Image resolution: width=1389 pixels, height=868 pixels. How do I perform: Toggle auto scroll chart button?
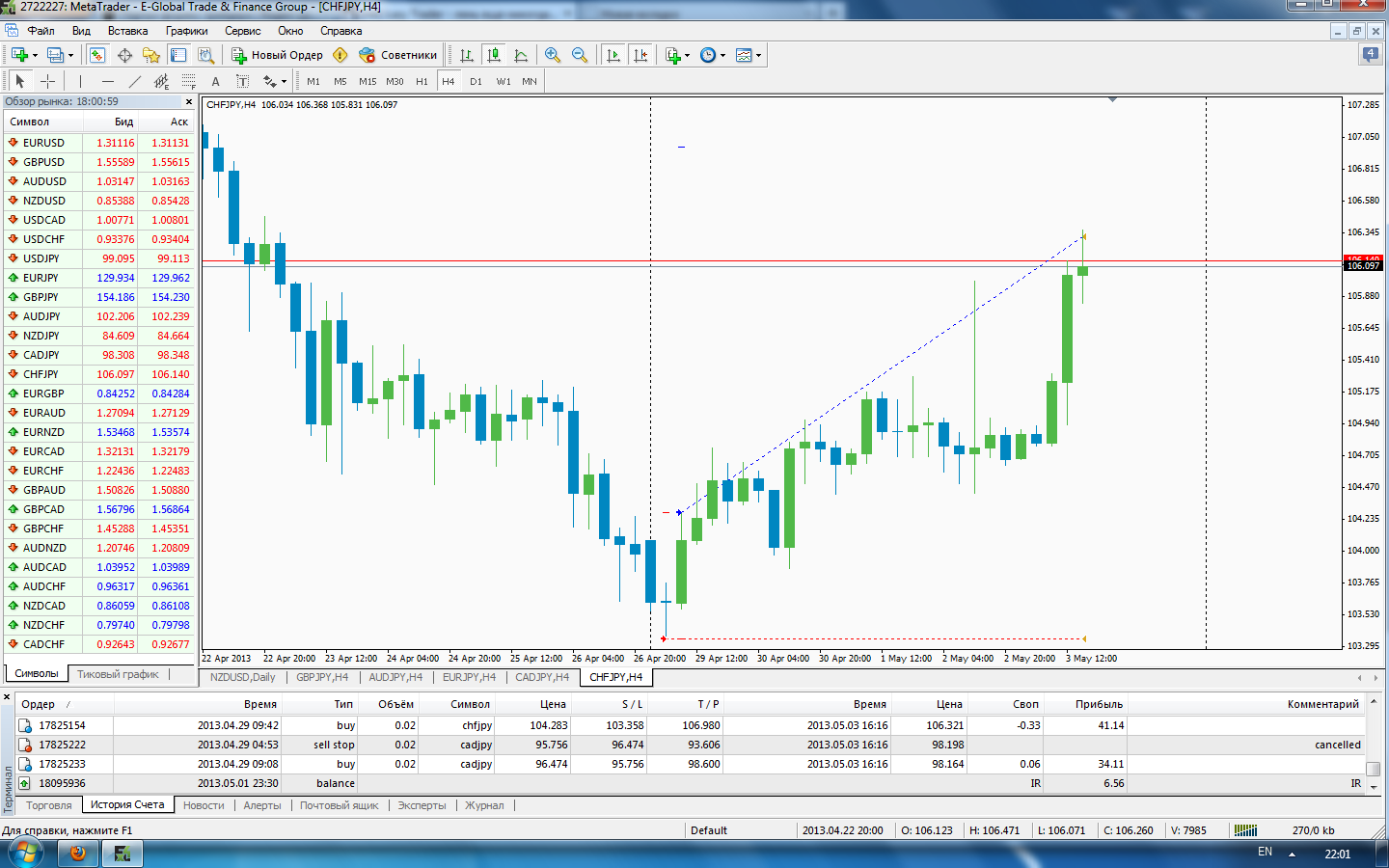coord(613,55)
